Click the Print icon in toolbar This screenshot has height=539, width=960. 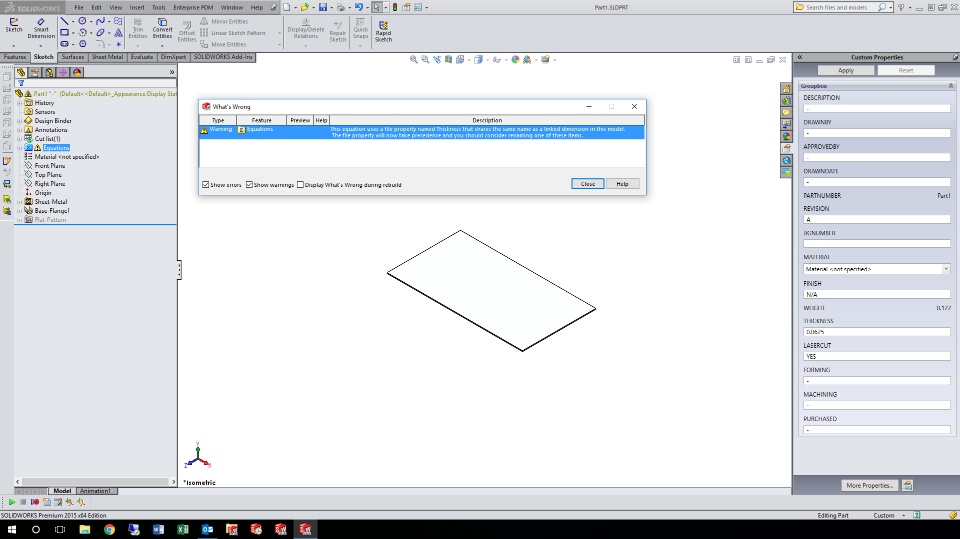coord(341,7)
